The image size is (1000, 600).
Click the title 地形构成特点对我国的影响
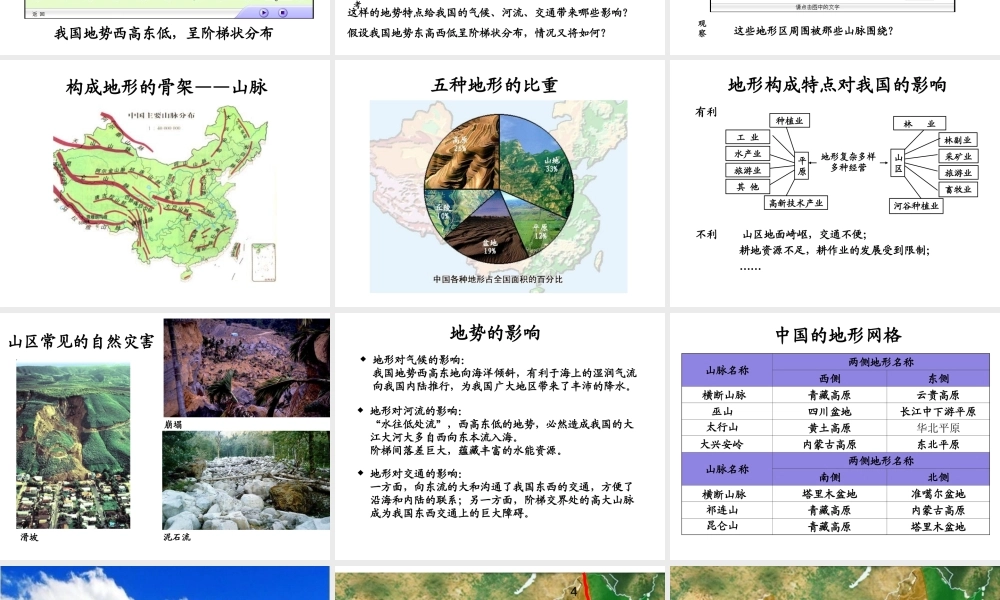[x=837, y=85]
